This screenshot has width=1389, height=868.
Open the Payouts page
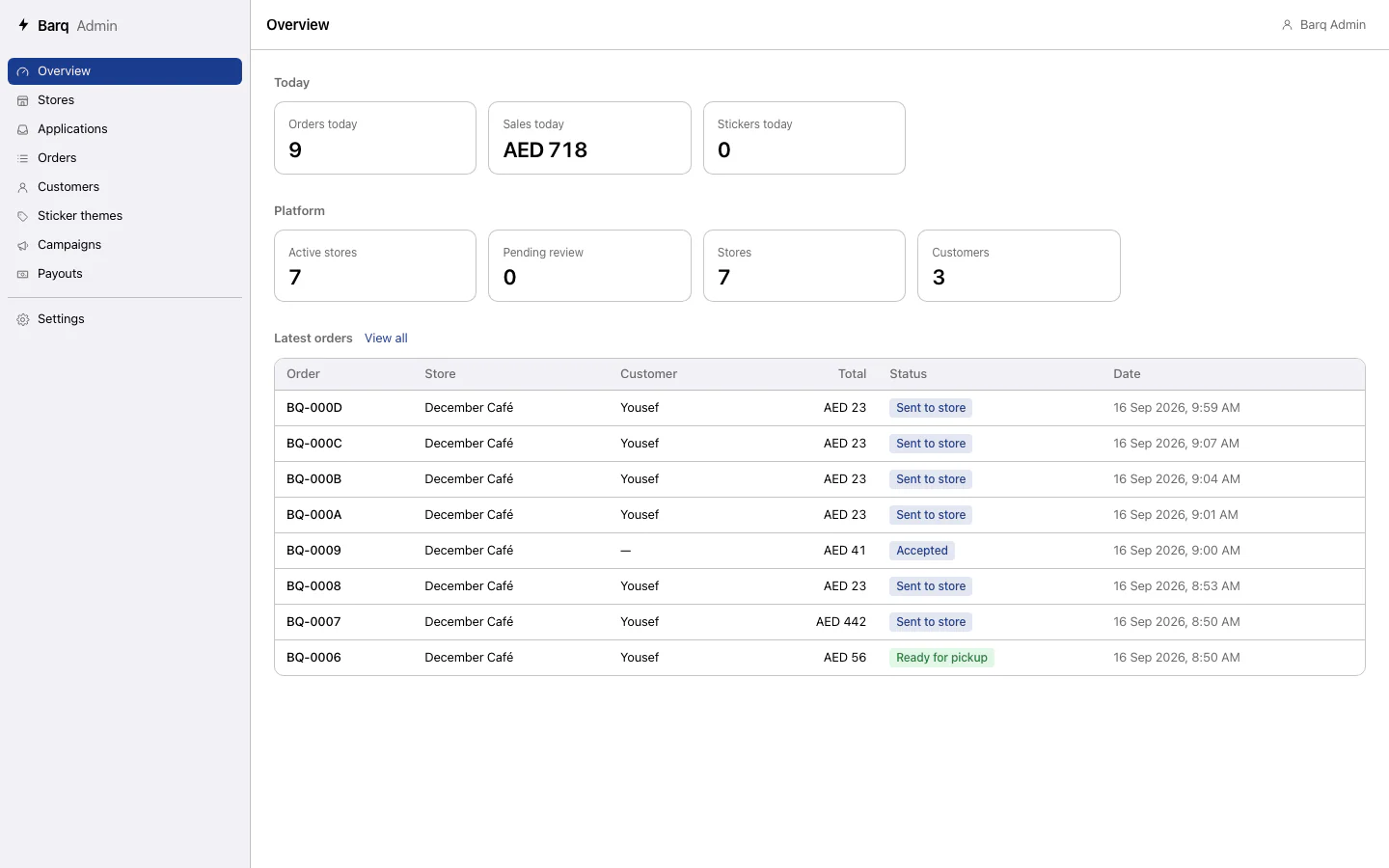[x=124, y=274]
